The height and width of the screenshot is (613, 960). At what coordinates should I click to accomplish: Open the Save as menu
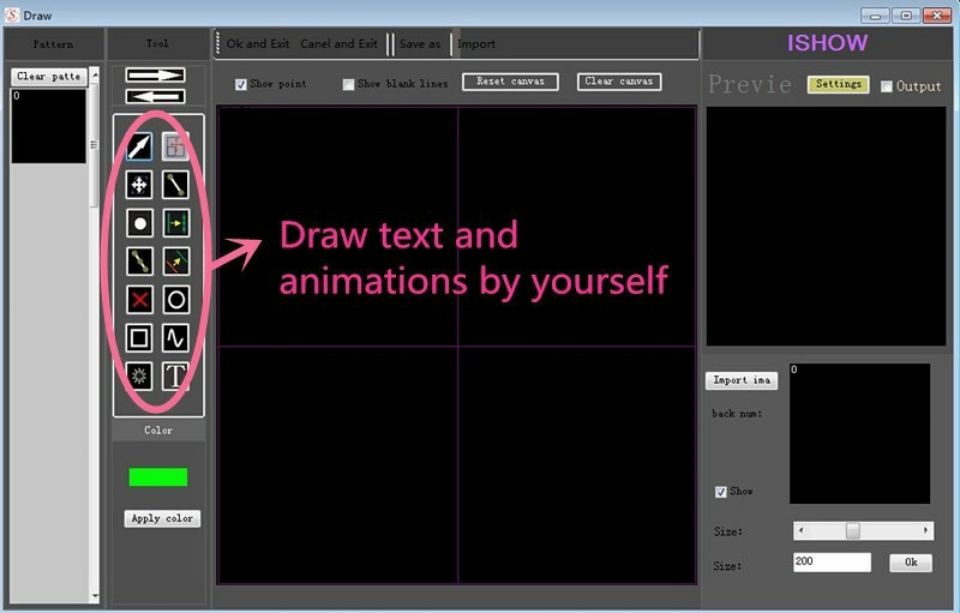pos(421,44)
